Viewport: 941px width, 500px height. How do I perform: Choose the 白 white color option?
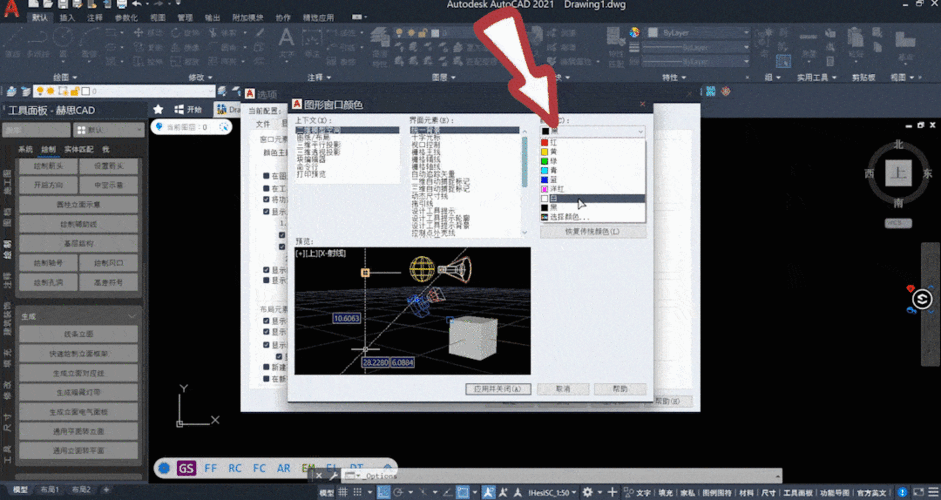tap(592, 198)
